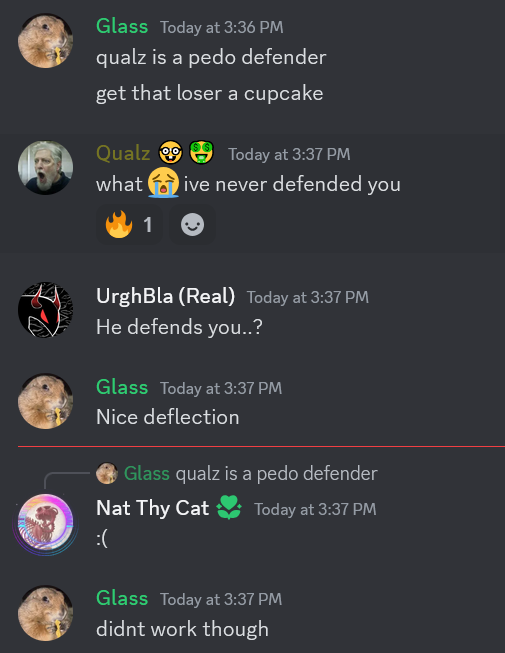Click the Glass username above 'didnt work though'
The image size is (505, 653).
pyautogui.click(x=122, y=598)
